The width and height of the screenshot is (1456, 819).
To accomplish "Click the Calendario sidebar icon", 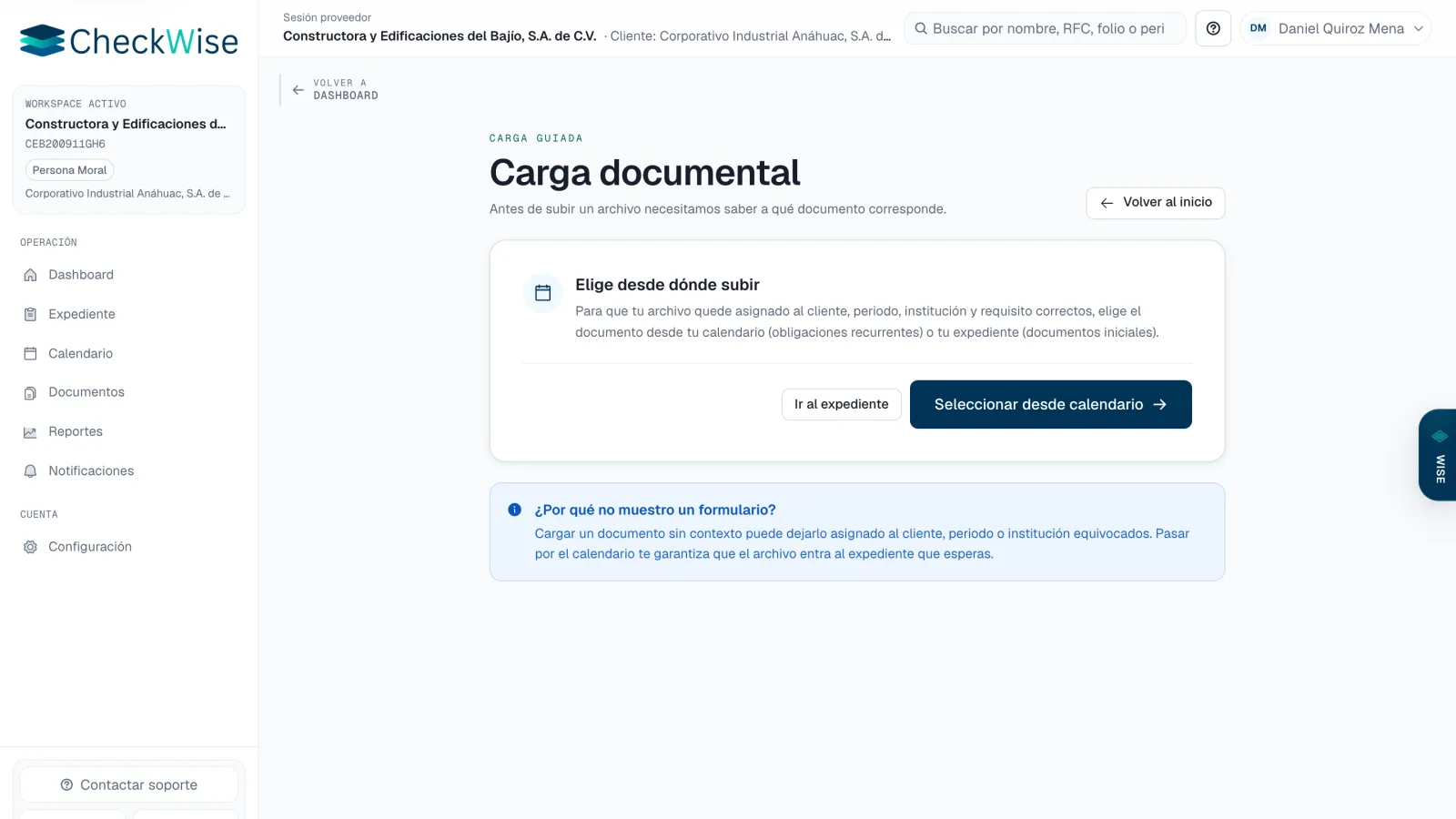I will pos(30,353).
